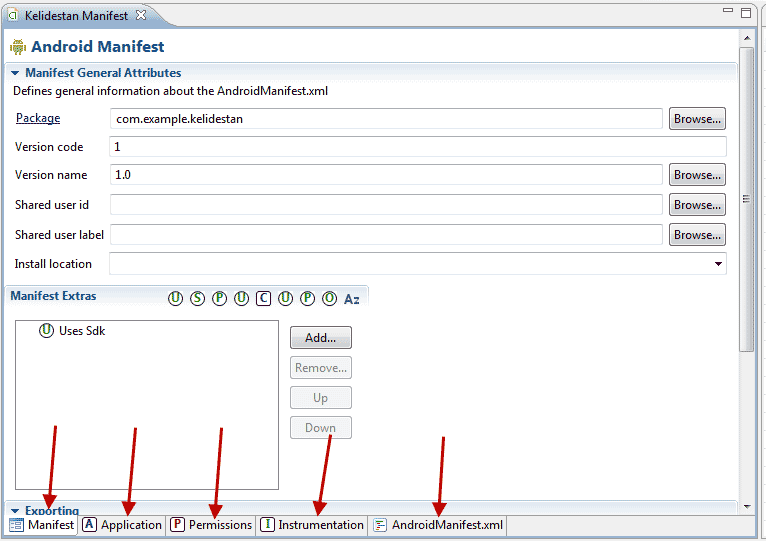766x541 pixels.
Task: Focus the Package text field
Action: pos(386,119)
